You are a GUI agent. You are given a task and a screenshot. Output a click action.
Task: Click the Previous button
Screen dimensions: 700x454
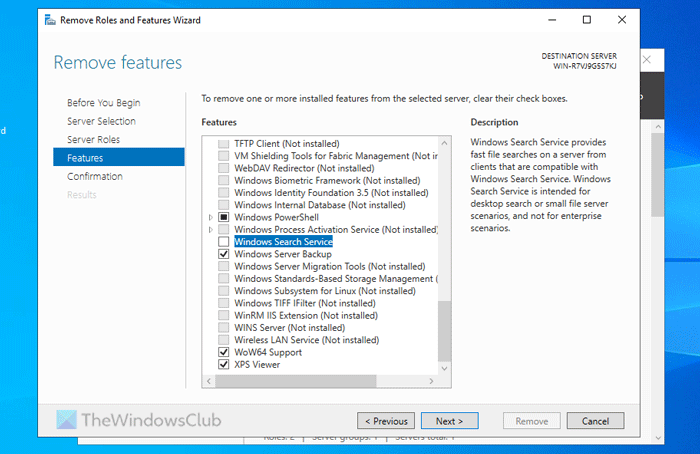pos(386,421)
